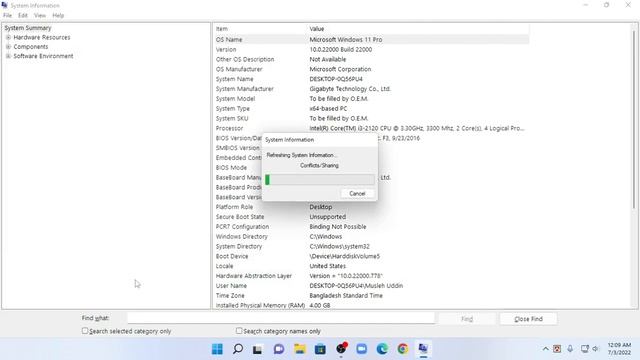Select the System Type row
The width and height of the screenshot is (640, 360).
(371, 109)
